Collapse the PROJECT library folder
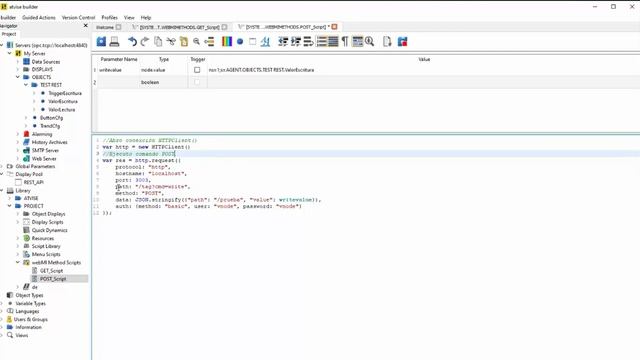Screen dimensions: 640x360 pyautogui.click(x=10, y=206)
